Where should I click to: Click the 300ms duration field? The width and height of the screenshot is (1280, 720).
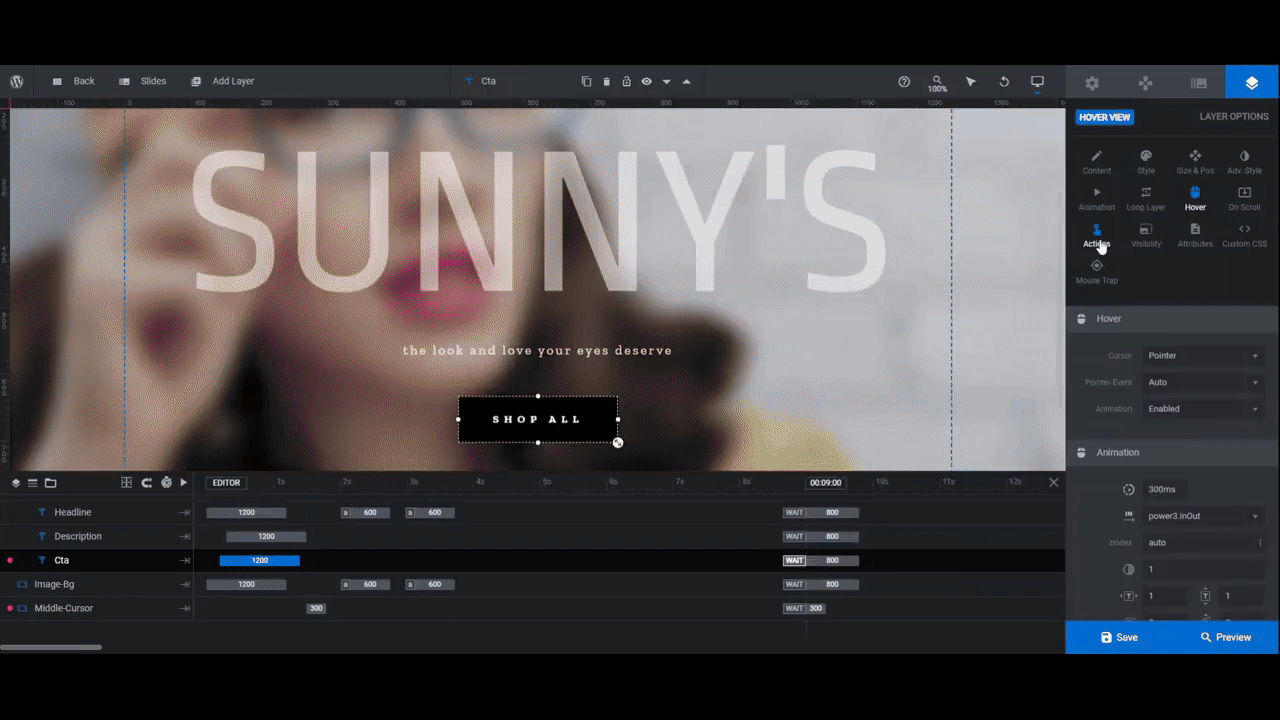click(x=1165, y=489)
